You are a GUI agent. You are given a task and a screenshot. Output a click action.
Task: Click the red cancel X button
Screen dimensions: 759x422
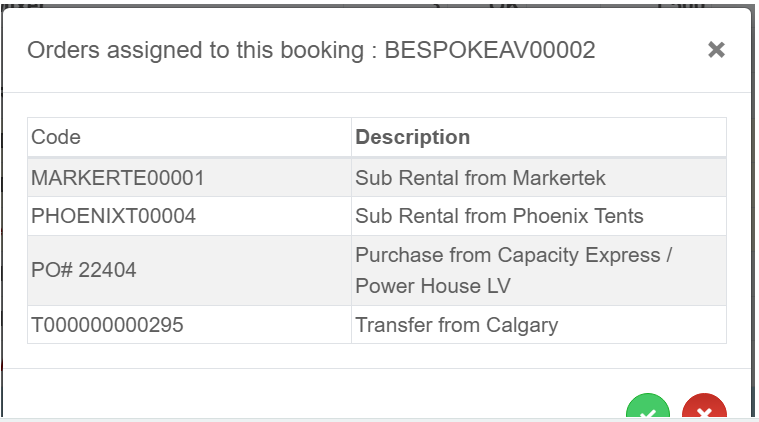click(704, 412)
